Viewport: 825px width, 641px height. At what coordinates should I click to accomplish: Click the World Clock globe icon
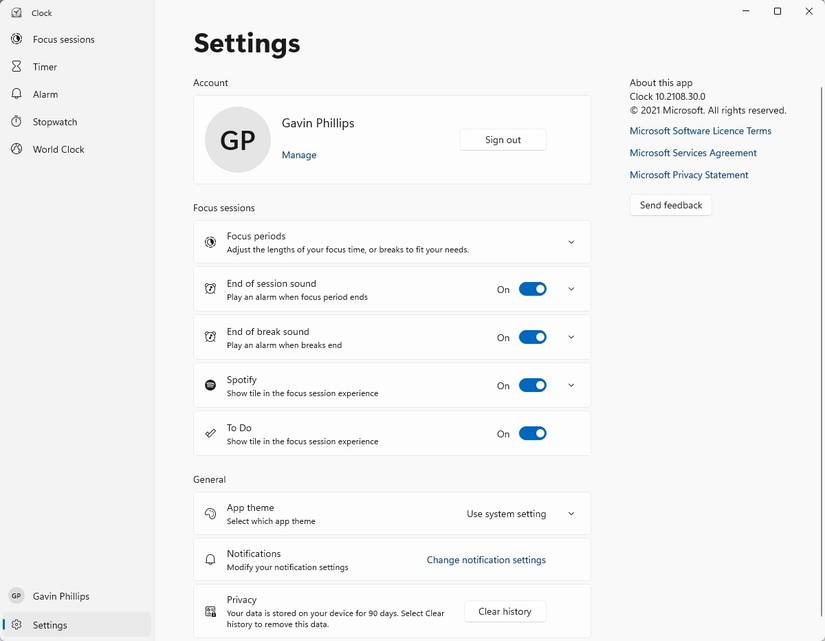pos(16,149)
